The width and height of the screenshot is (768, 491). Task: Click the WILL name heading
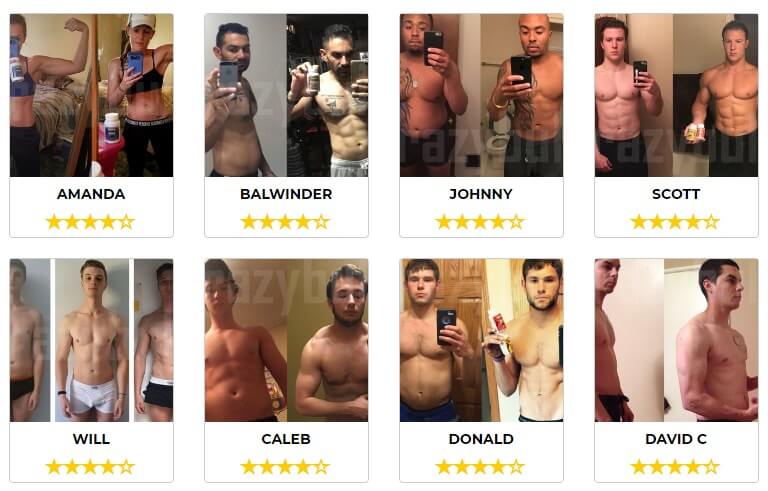click(x=91, y=439)
